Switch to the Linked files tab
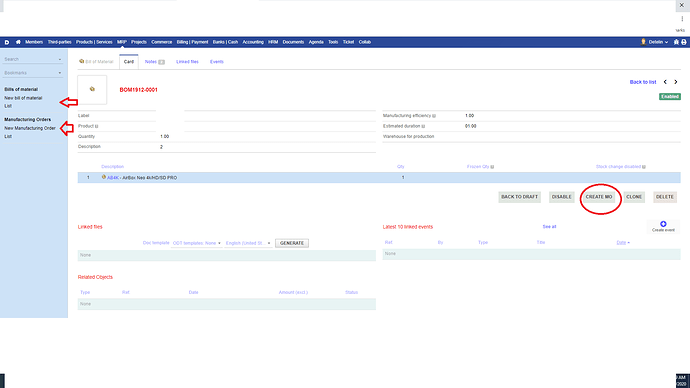The height and width of the screenshot is (388, 690). coord(187,62)
